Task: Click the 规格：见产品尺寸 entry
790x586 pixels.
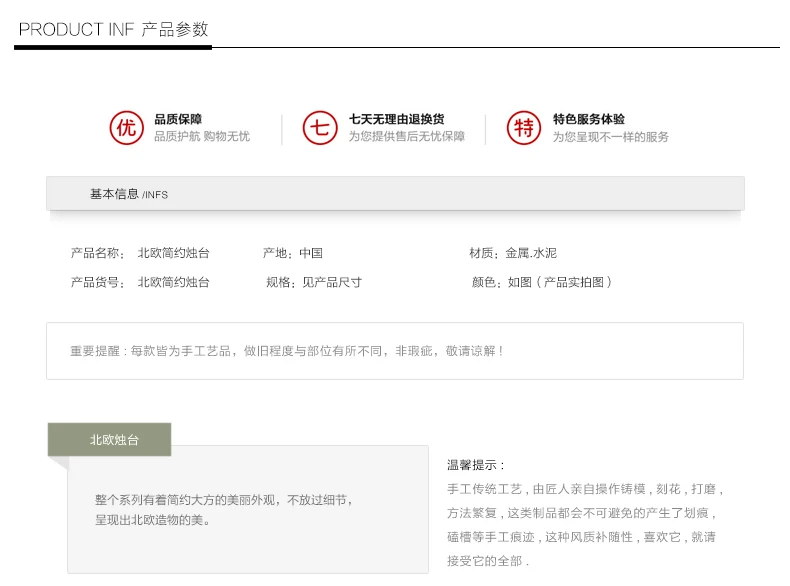Action: [314, 282]
